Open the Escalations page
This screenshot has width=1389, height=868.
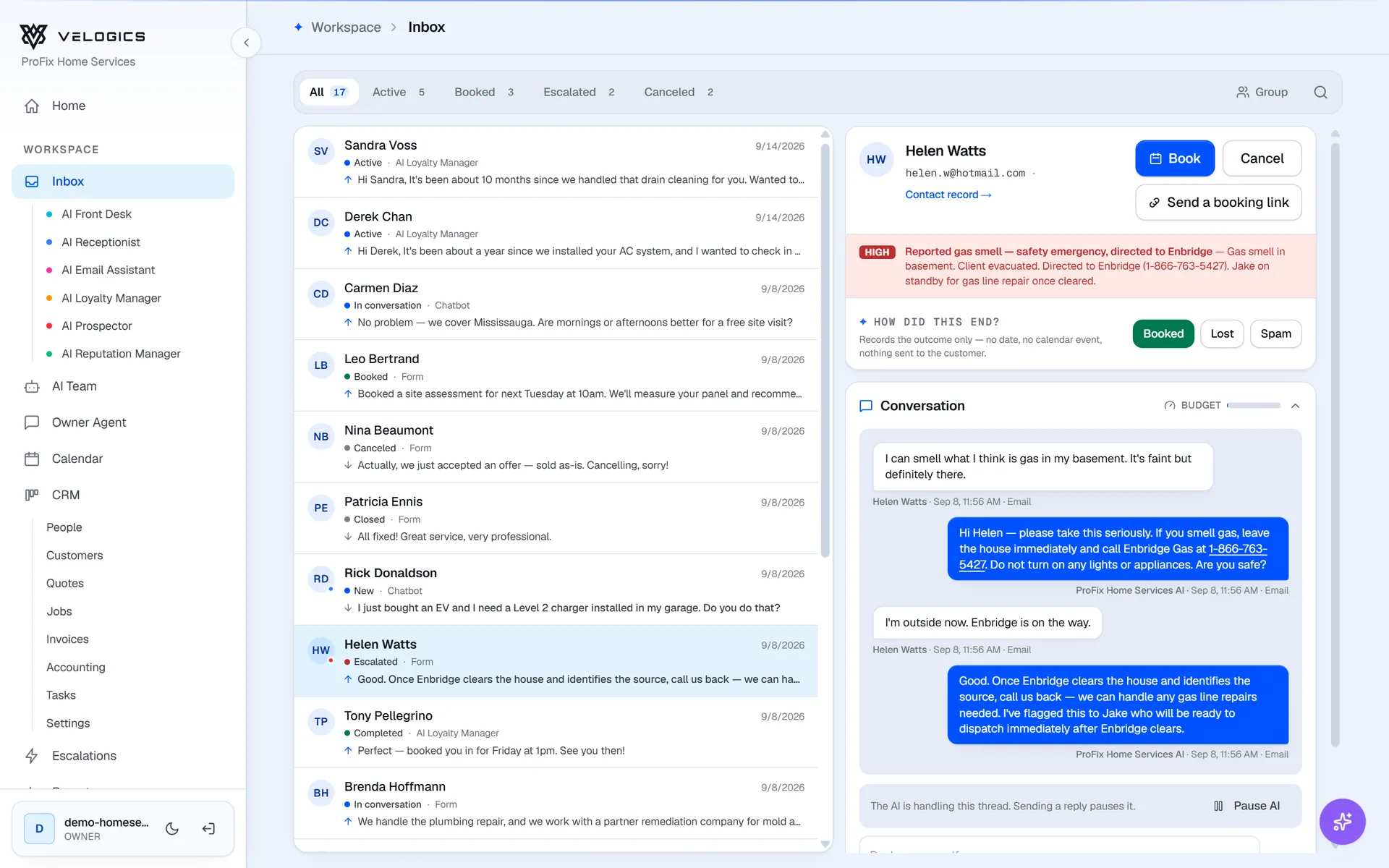pos(123,756)
